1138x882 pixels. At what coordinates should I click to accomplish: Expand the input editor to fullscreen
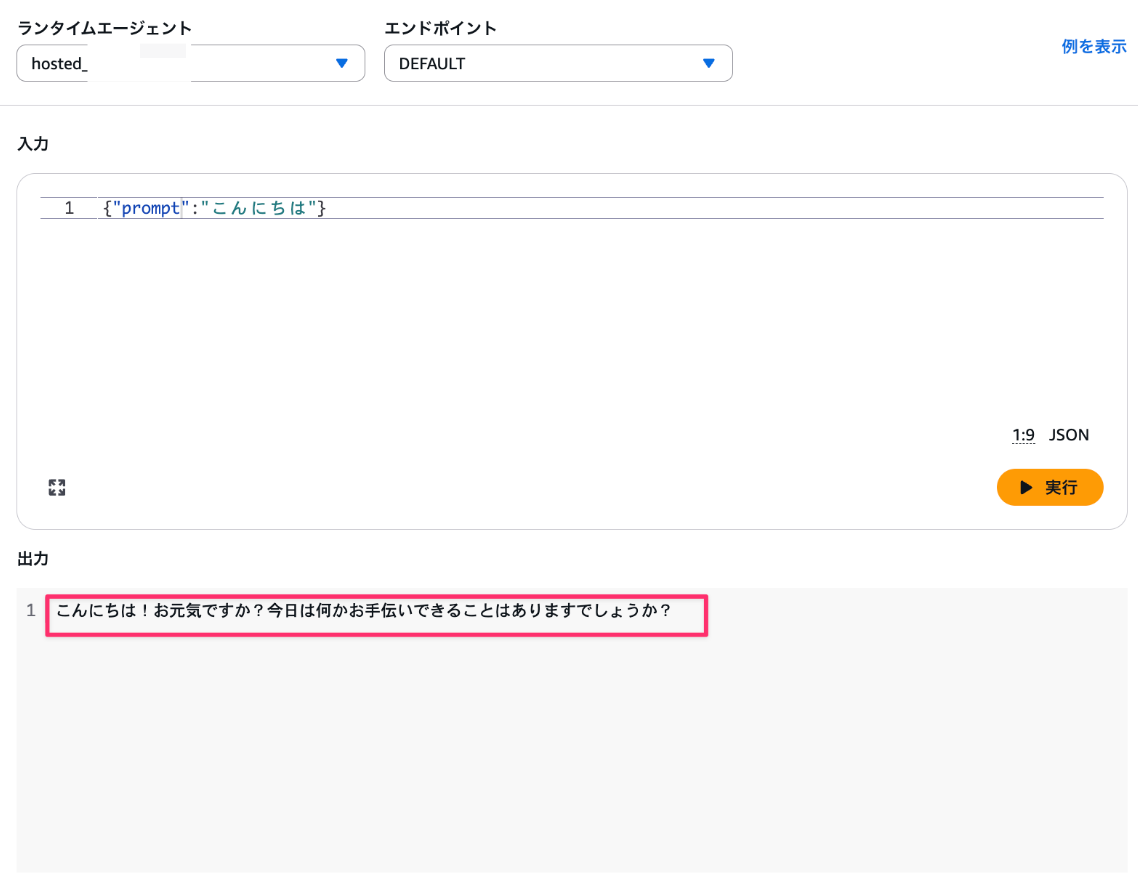[57, 487]
